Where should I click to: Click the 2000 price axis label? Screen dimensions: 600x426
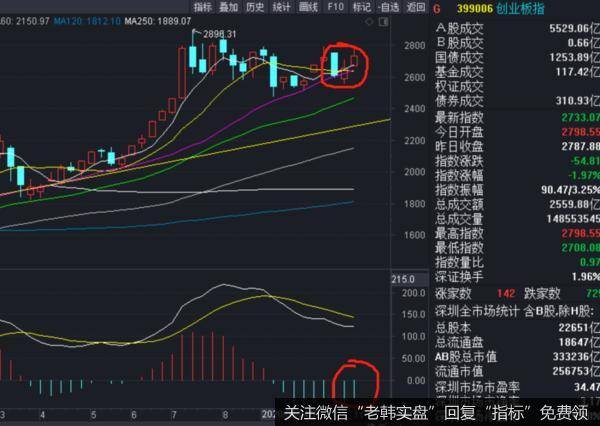click(415, 172)
